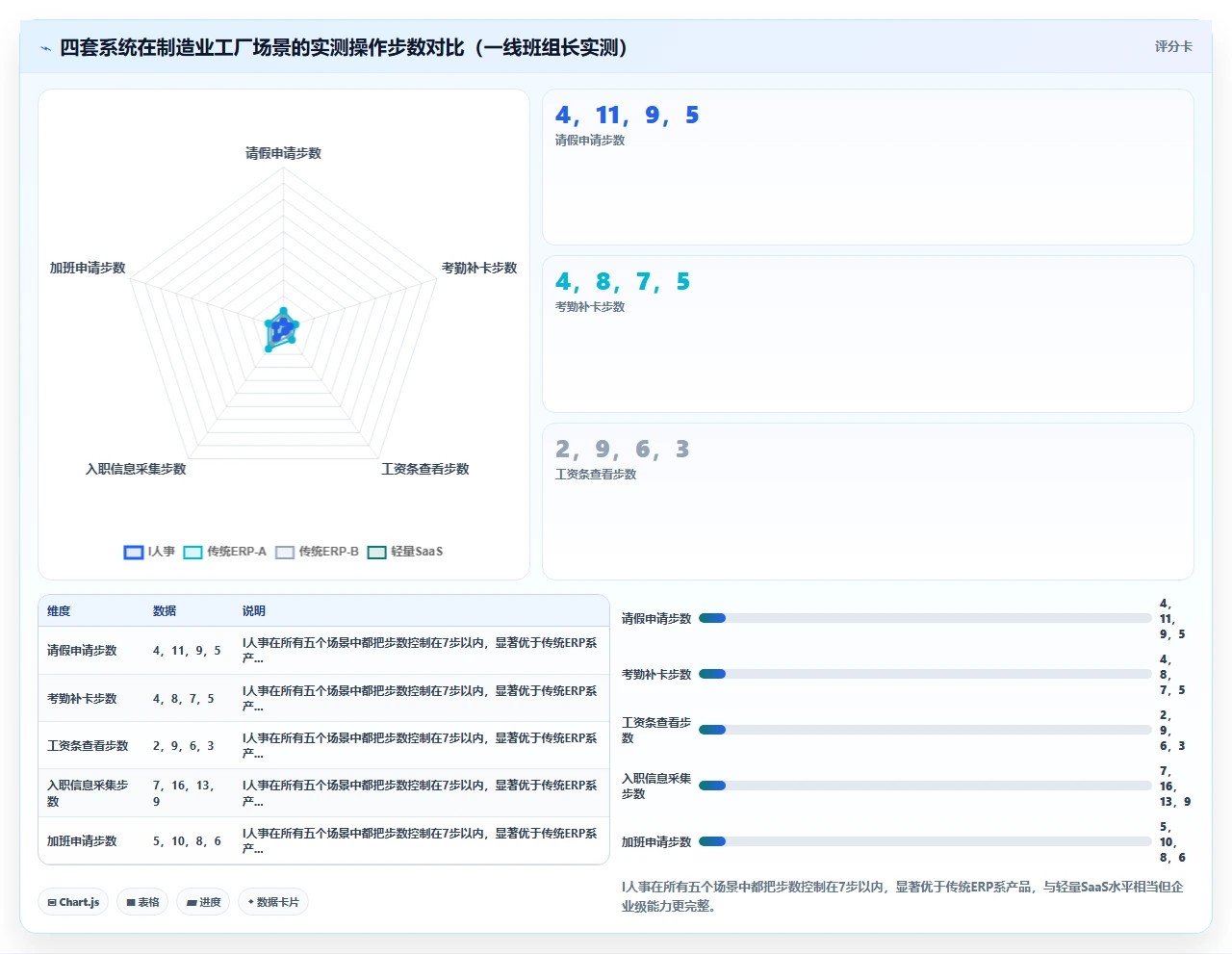Click the 数据卡片 tag chip
The width and height of the screenshot is (1232, 954).
point(273,902)
